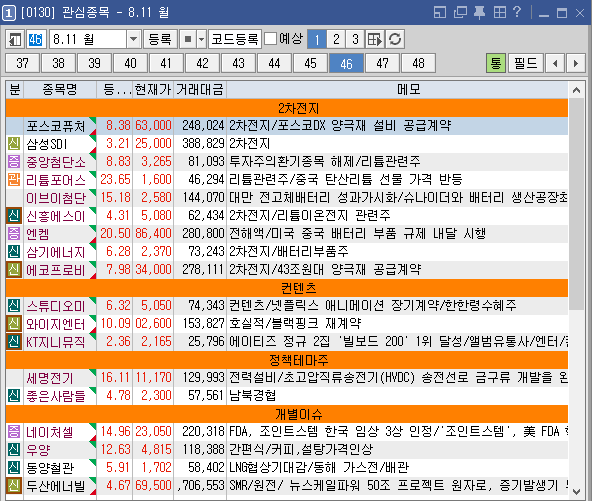Click the previous tabs left arrow

click(555, 63)
